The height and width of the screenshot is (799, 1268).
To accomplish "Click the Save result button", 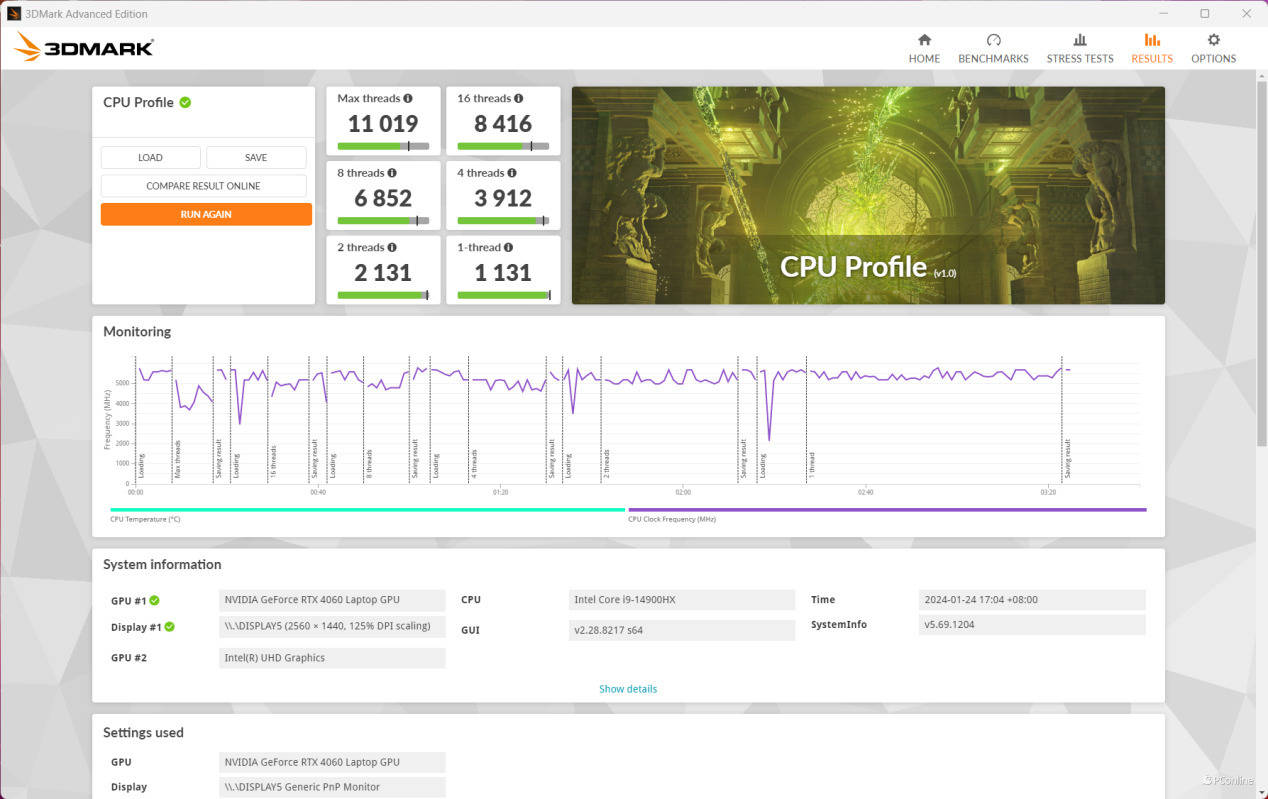I will [x=256, y=157].
